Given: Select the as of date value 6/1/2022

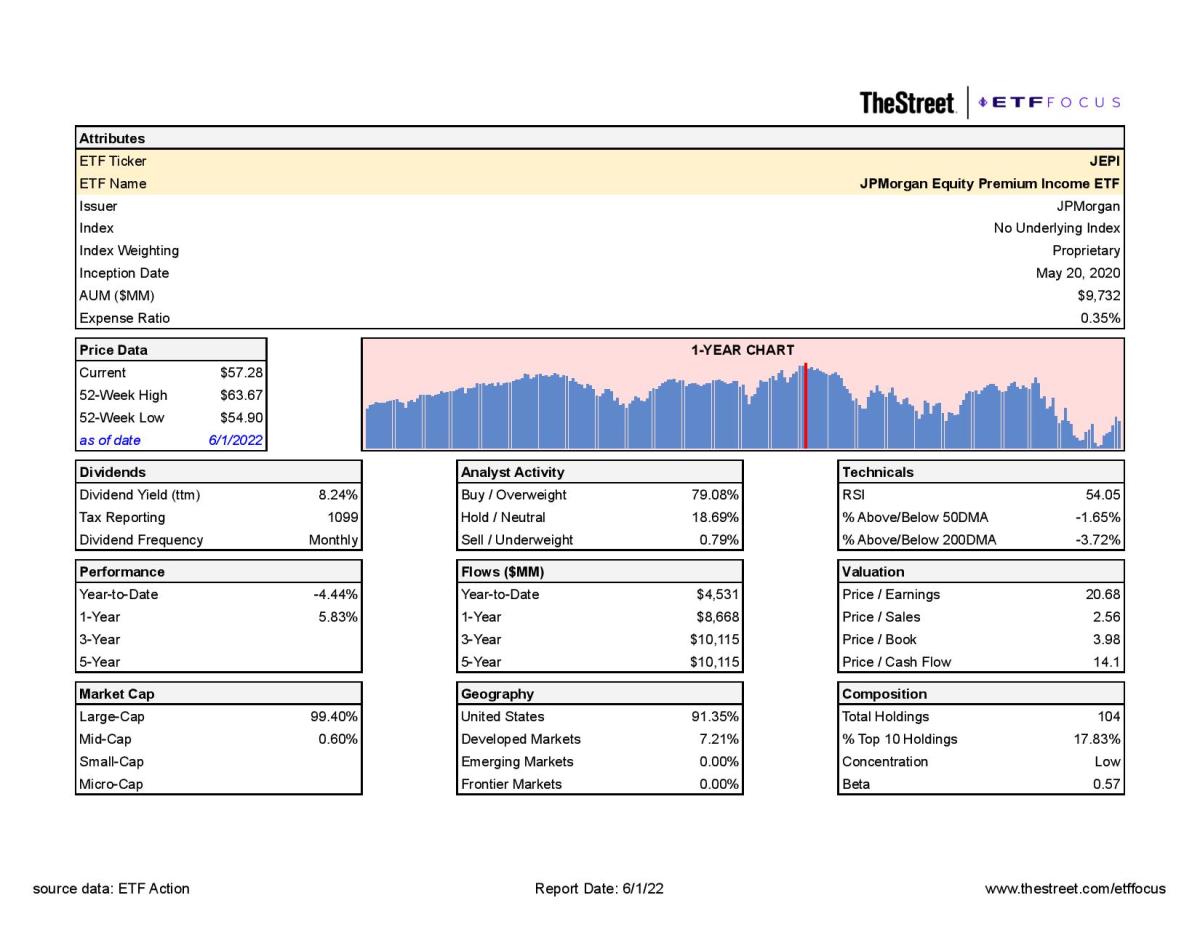Looking at the screenshot, I should [234, 440].
